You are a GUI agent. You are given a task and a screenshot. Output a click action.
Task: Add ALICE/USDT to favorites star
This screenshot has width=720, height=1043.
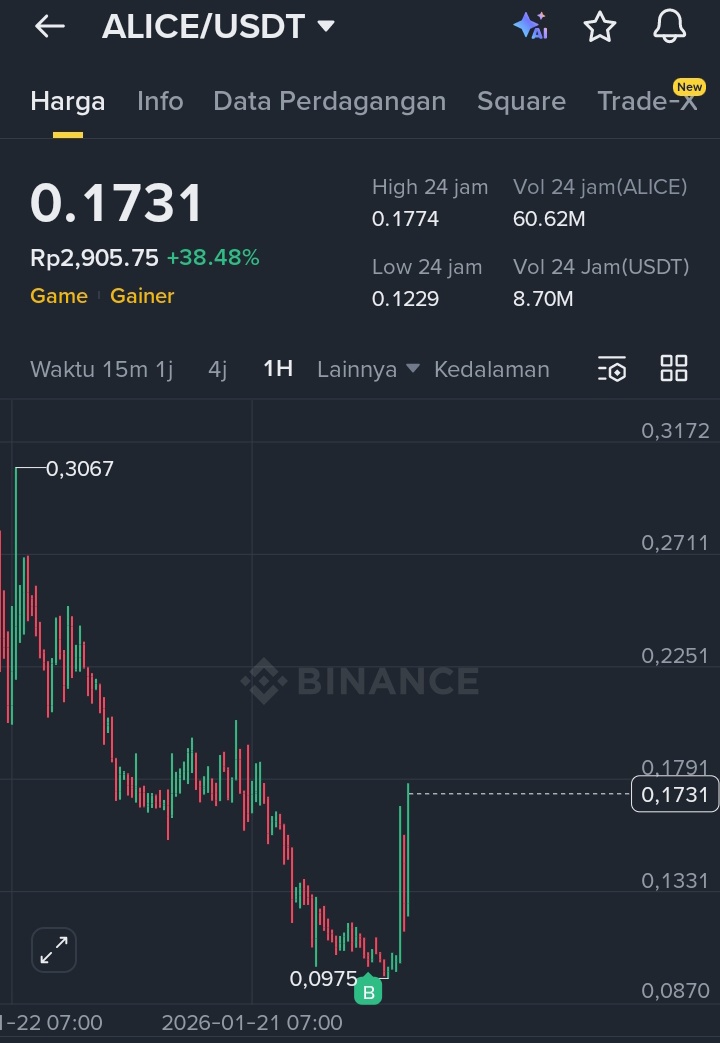(600, 27)
